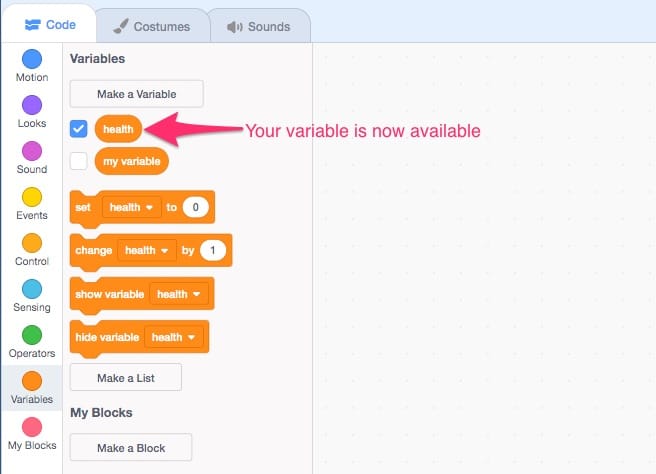This screenshot has height=474, width=656.
Task: Expand variable dropdown in change block
Action: pos(146,250)
